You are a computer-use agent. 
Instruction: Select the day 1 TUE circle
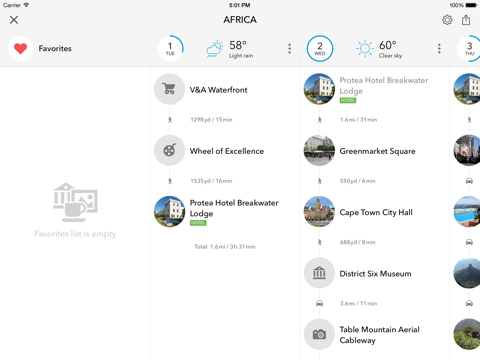(170, 49)
